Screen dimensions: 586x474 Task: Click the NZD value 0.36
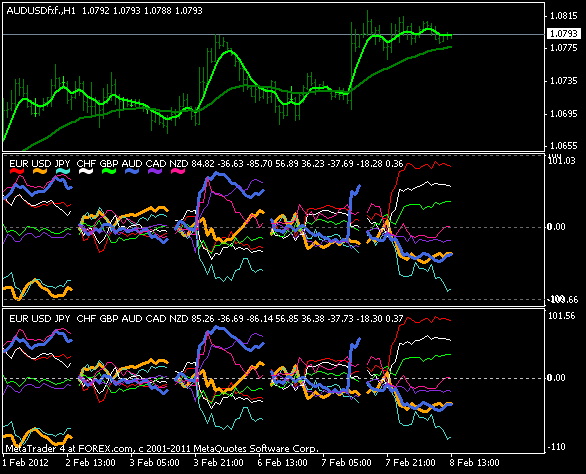pyautogui.click(x=394, y=164)
